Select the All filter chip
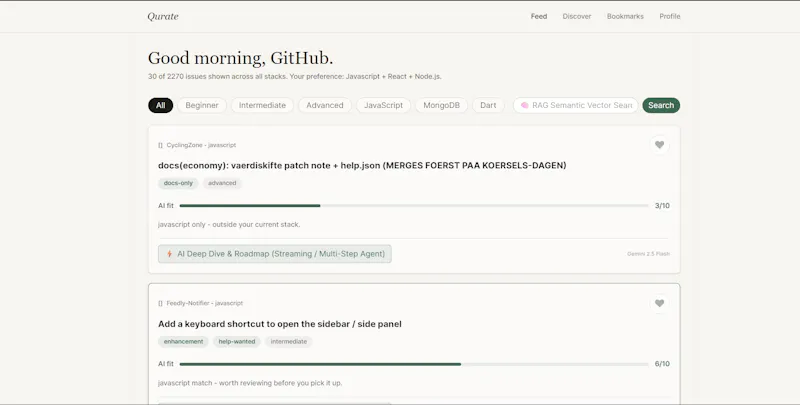The height and width of the screenshot is (405, 800). (x=161, y=105)
